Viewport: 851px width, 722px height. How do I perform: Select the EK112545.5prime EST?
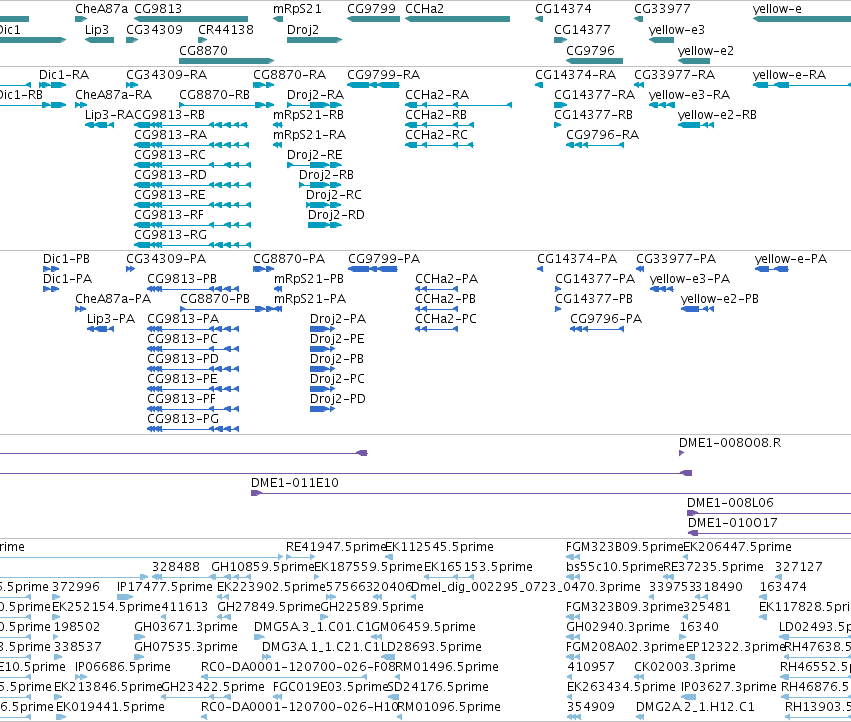(x=389, y=556)
